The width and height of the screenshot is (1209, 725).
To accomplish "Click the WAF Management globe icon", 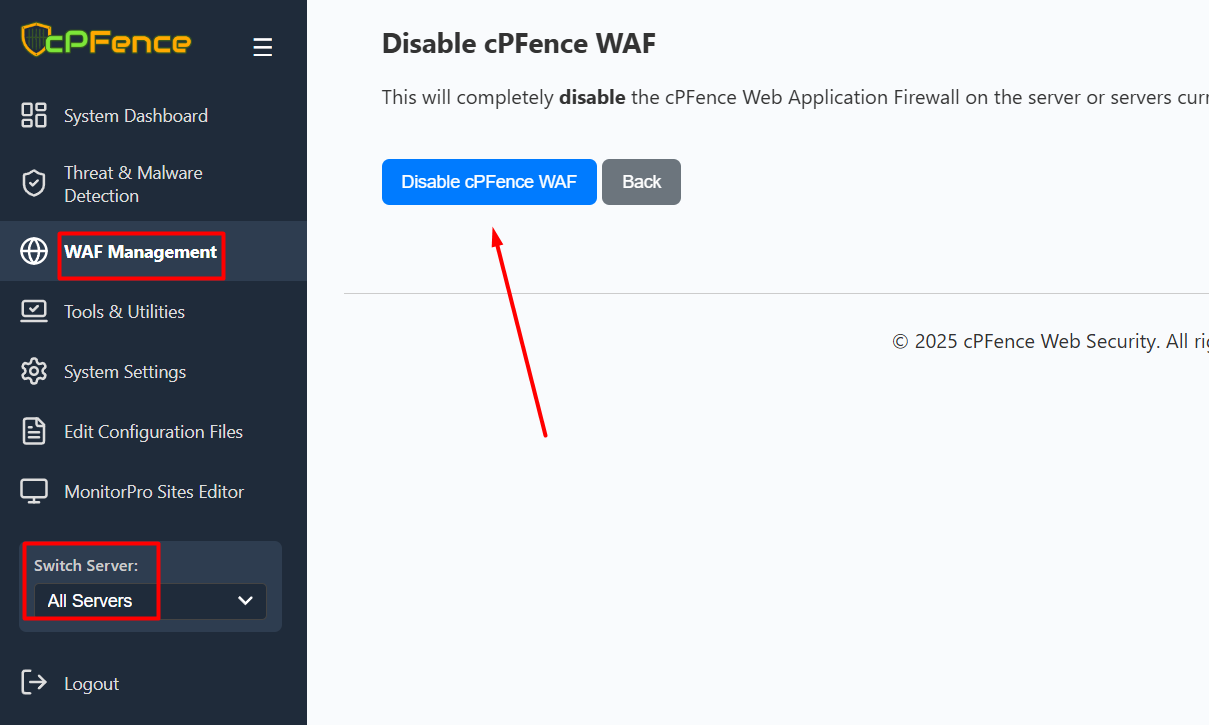I will coord(34,251).
